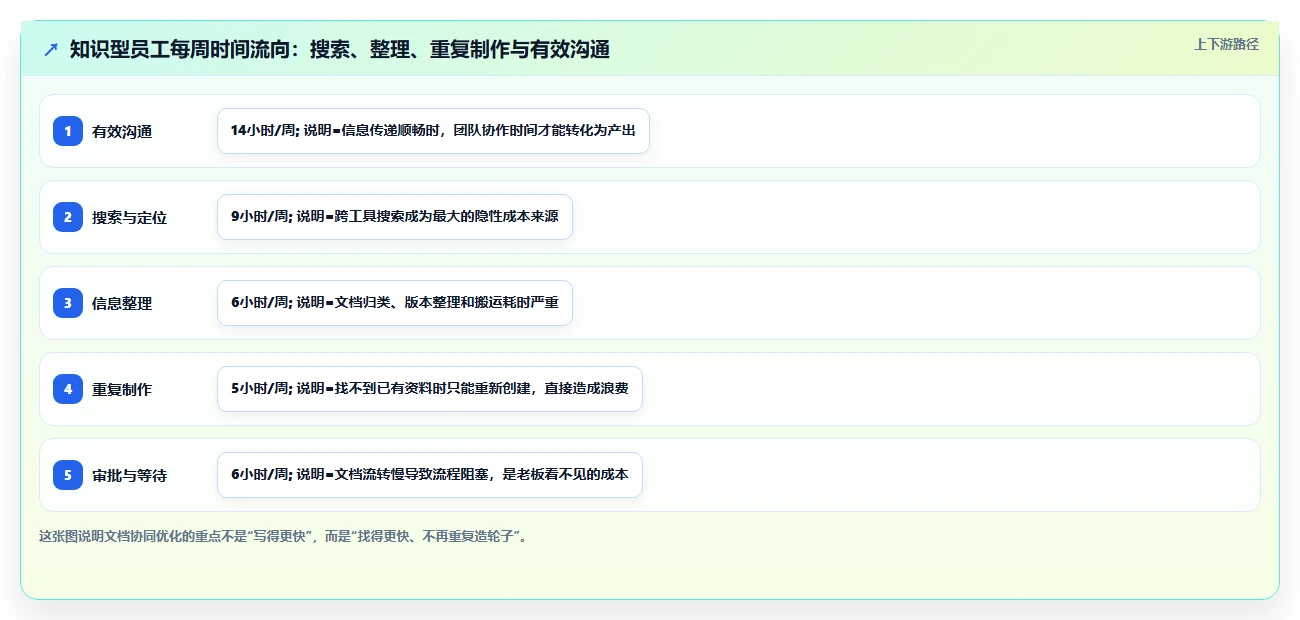
Task: Open the 6小时/周 文档流转慢 description box
Action: point(430,475)
